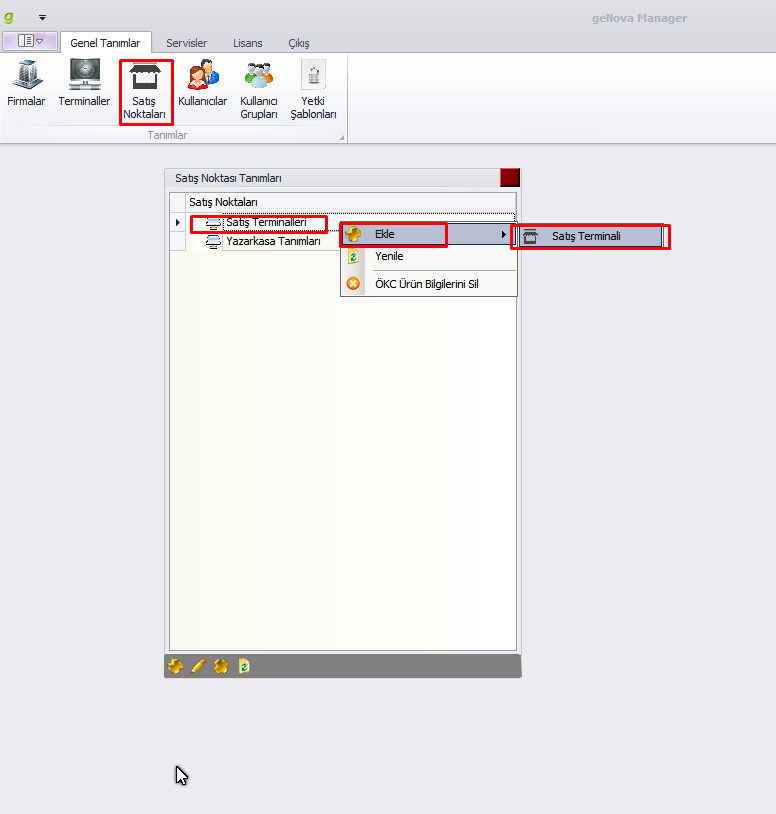Click the Ekle plus icon
Viewport: 776px width, 814px height.
(x=353, y=234)
